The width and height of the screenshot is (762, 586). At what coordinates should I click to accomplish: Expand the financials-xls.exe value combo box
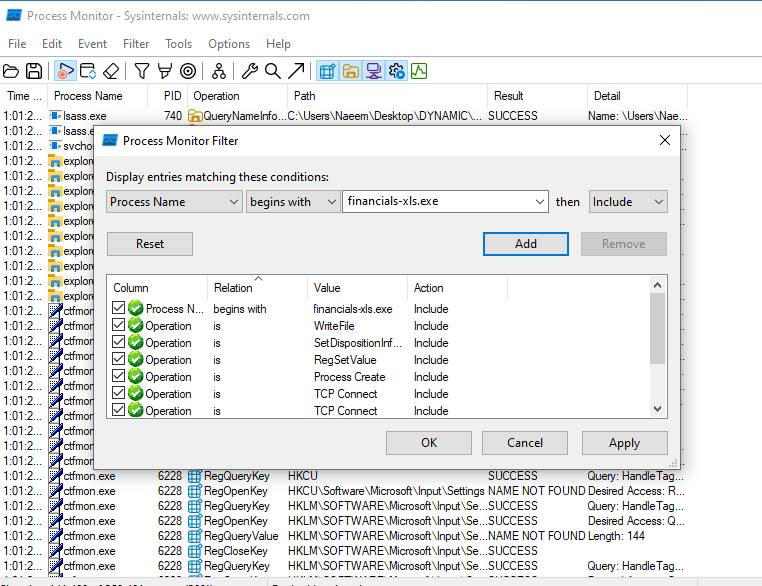click(539, 202)
